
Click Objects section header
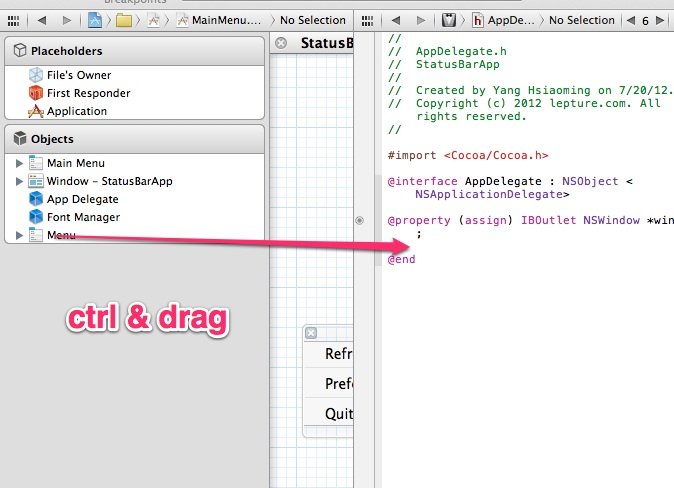tap(135, 139)
